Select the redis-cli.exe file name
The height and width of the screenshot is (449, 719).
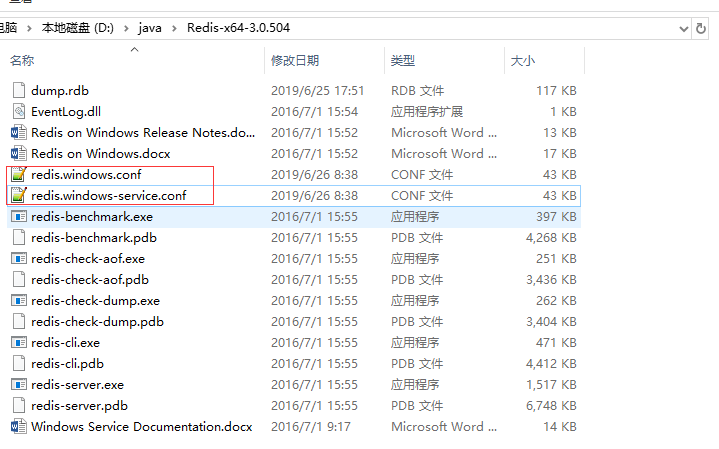[66, 343]
